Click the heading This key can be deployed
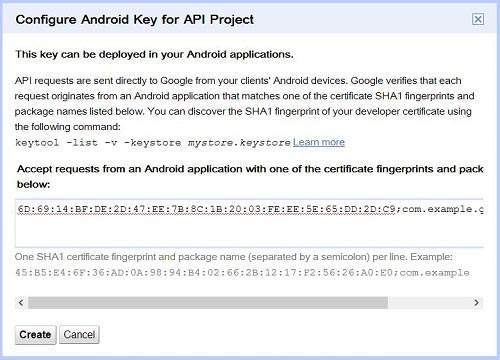The image size is (500, 360). tap(154, 54)
